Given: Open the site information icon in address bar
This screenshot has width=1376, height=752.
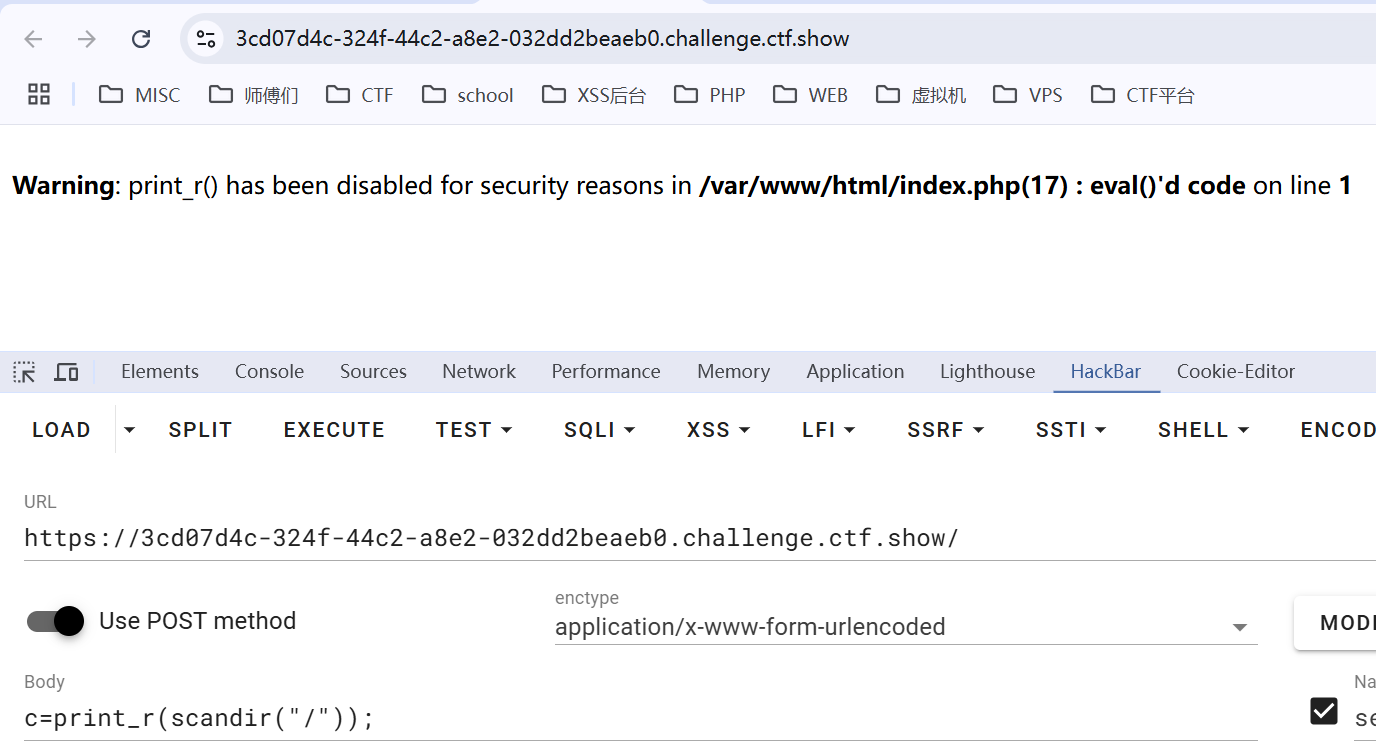Looking at the screenshot, I should [x=206, y=39].
